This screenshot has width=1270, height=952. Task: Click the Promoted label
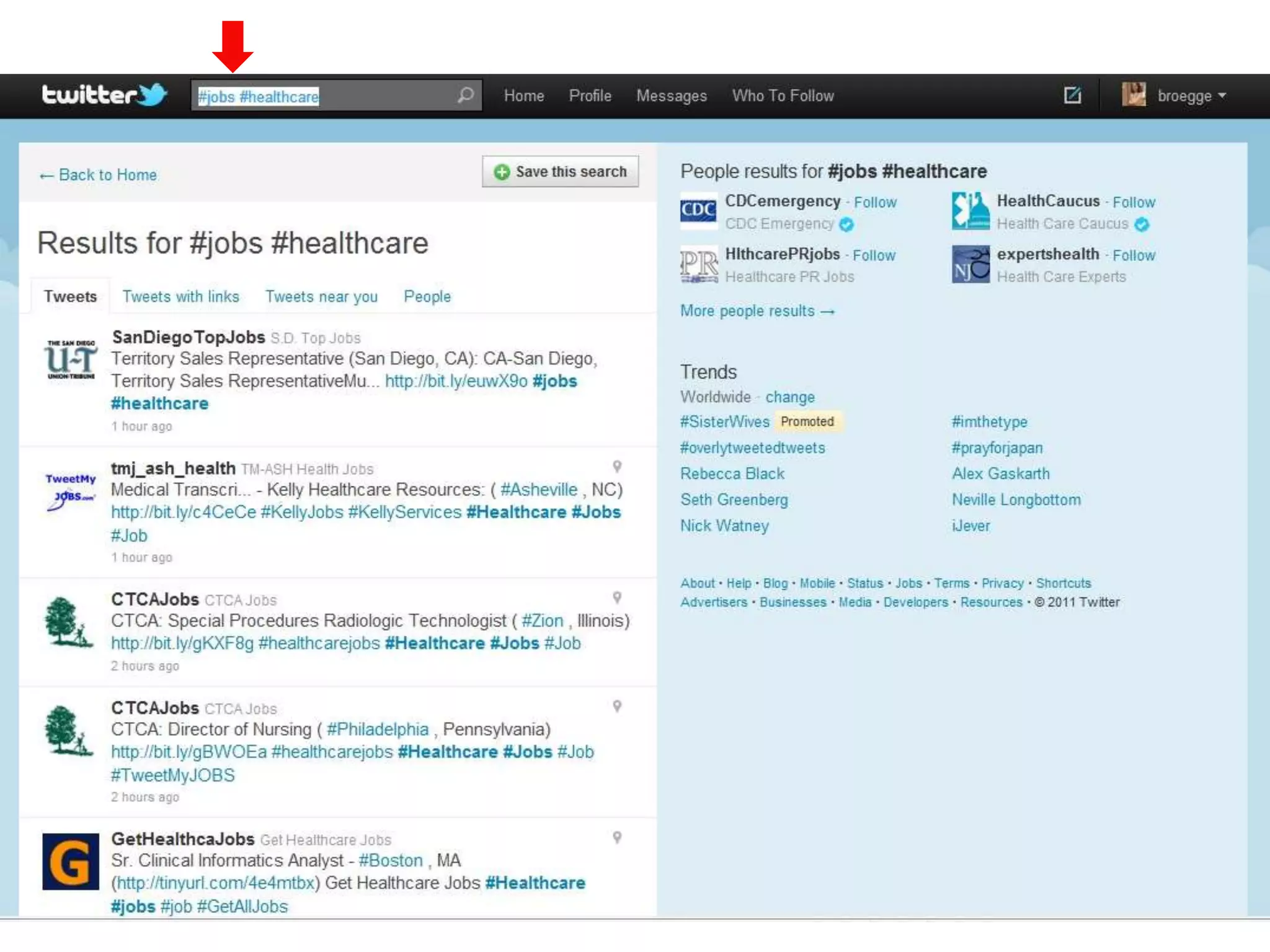tap(807, 422)
